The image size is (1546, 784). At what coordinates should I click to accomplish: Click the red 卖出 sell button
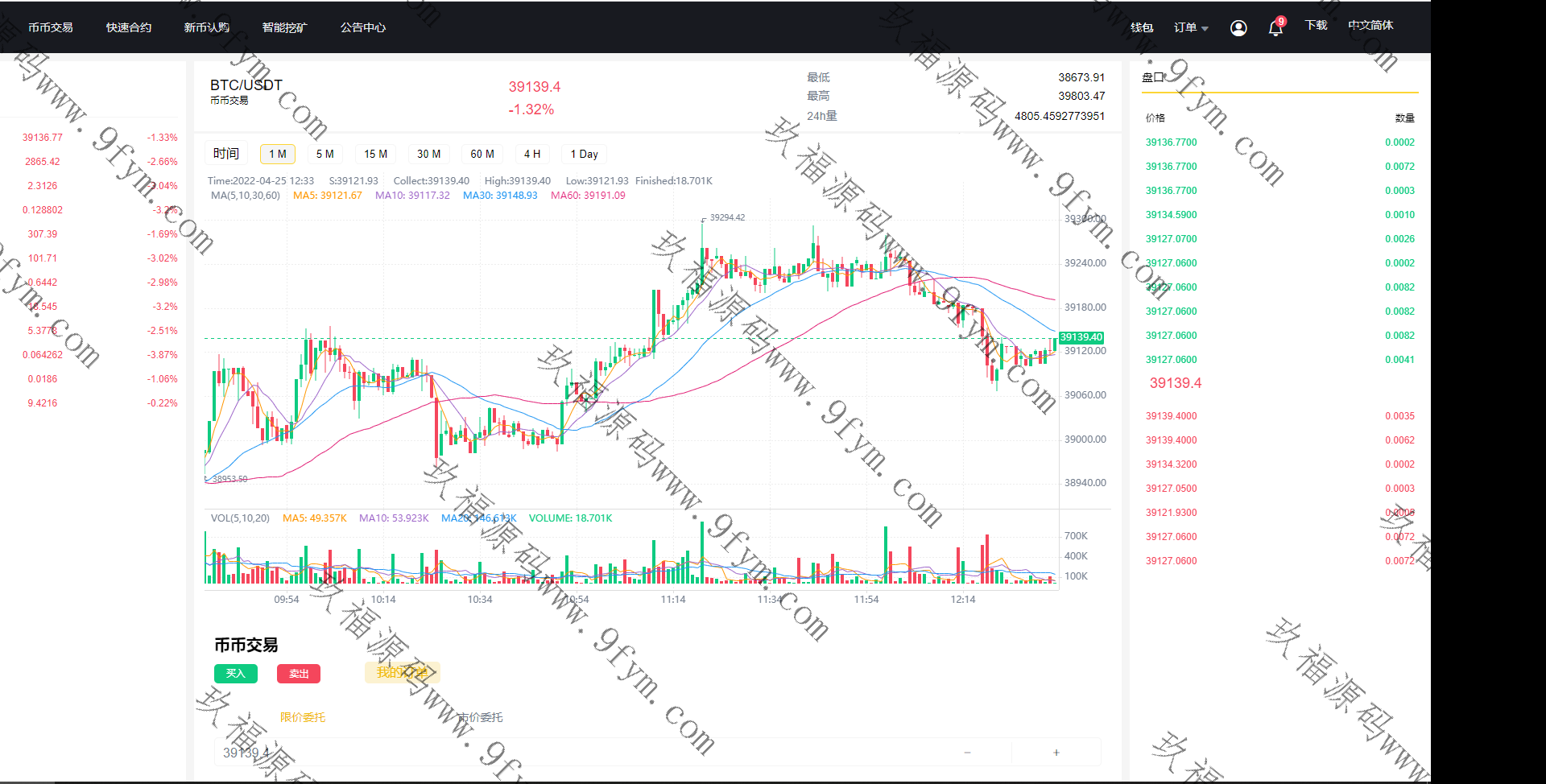click(x=299, y=674)
